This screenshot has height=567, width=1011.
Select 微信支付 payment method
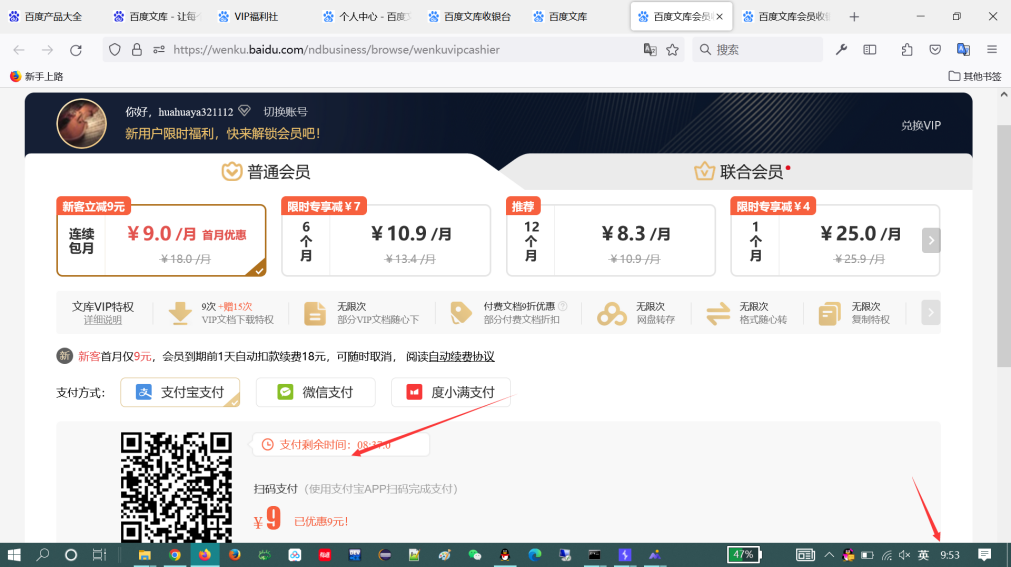[x=315, y=392]
